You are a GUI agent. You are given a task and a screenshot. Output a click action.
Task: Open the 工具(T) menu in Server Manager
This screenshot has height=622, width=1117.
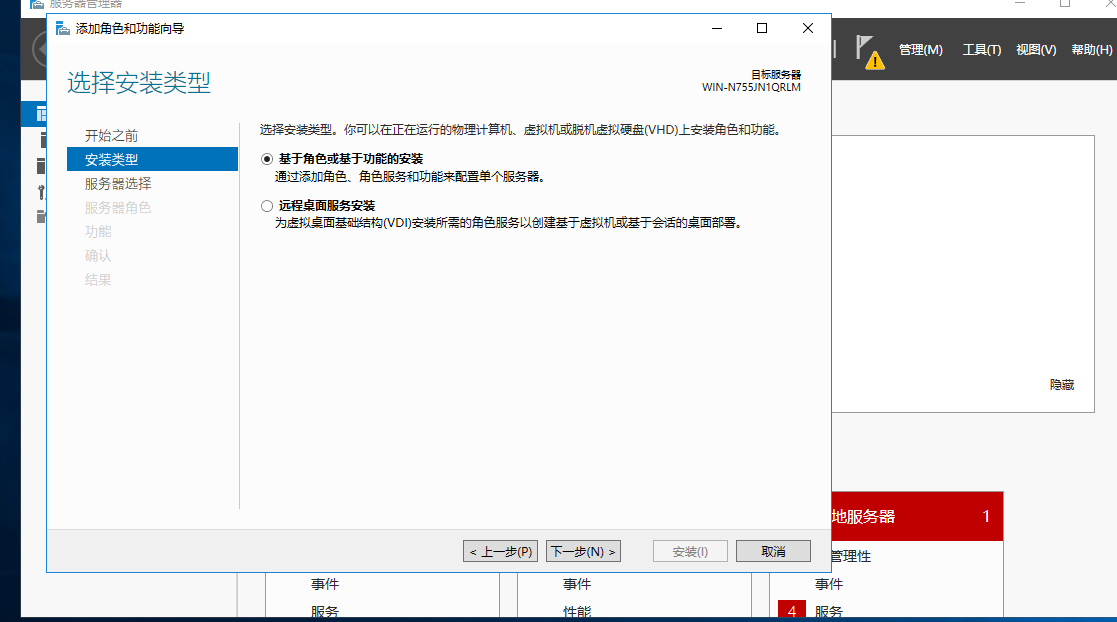[x=982, y=50]
